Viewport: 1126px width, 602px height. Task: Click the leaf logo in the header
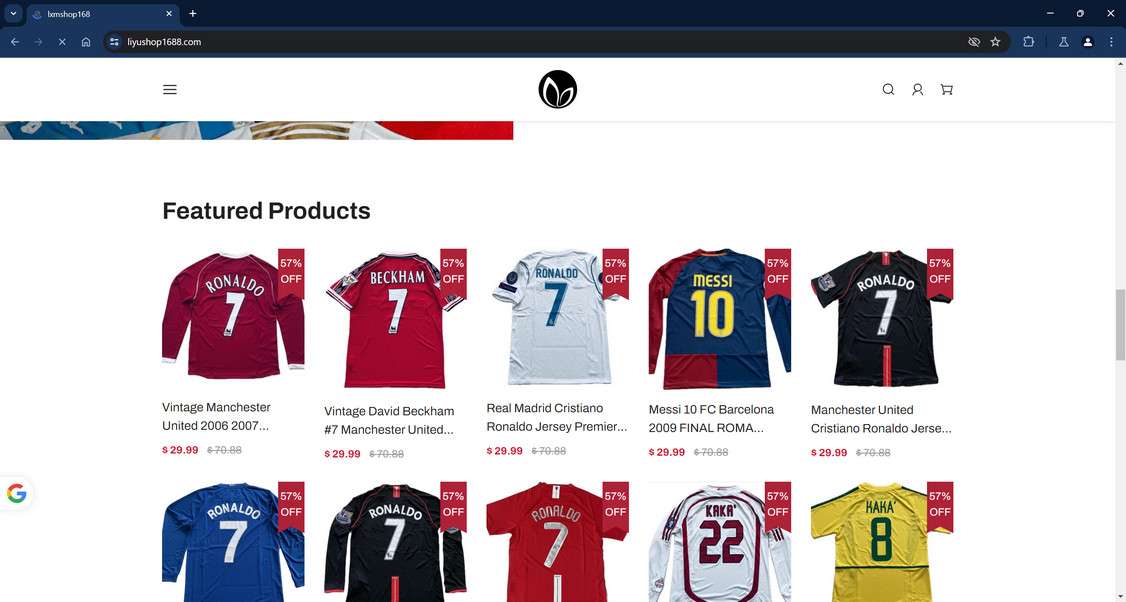point(557,90)
